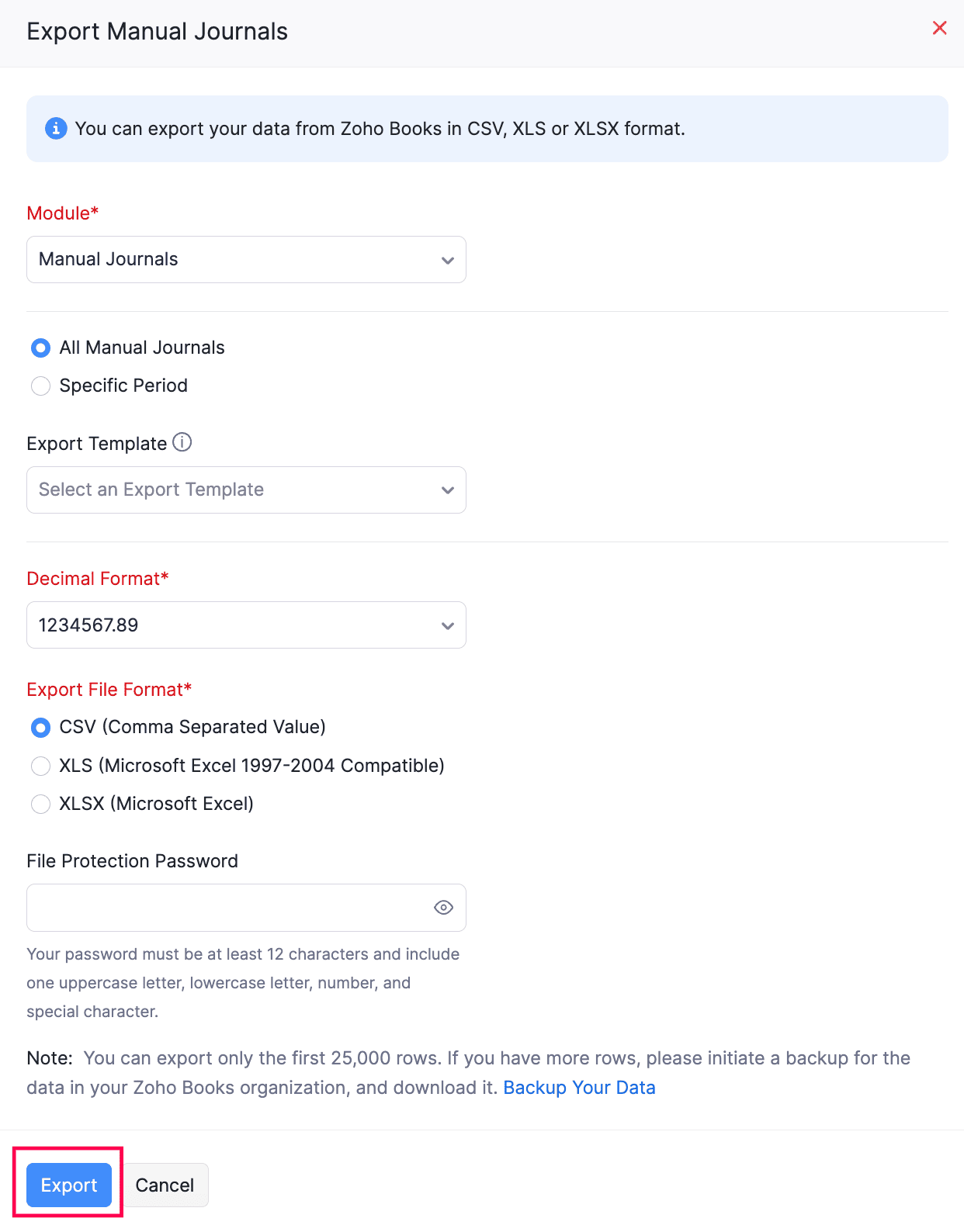This screenshot has height=1232, width=964.
Task: Toggle password visibility with the eye icon
Action: point(442,907)
